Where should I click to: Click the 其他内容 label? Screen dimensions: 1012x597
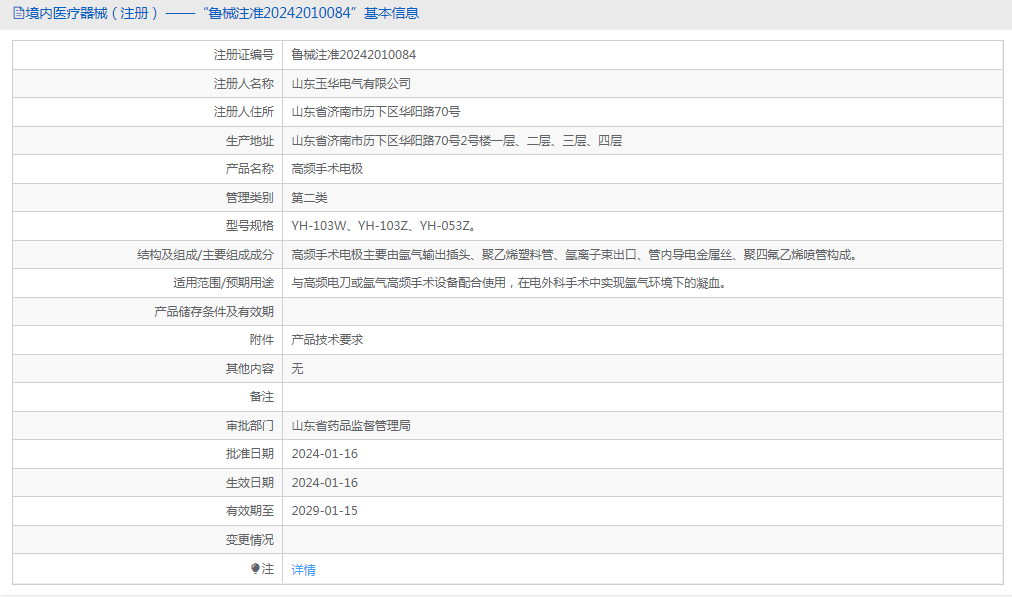click(249, 369)
